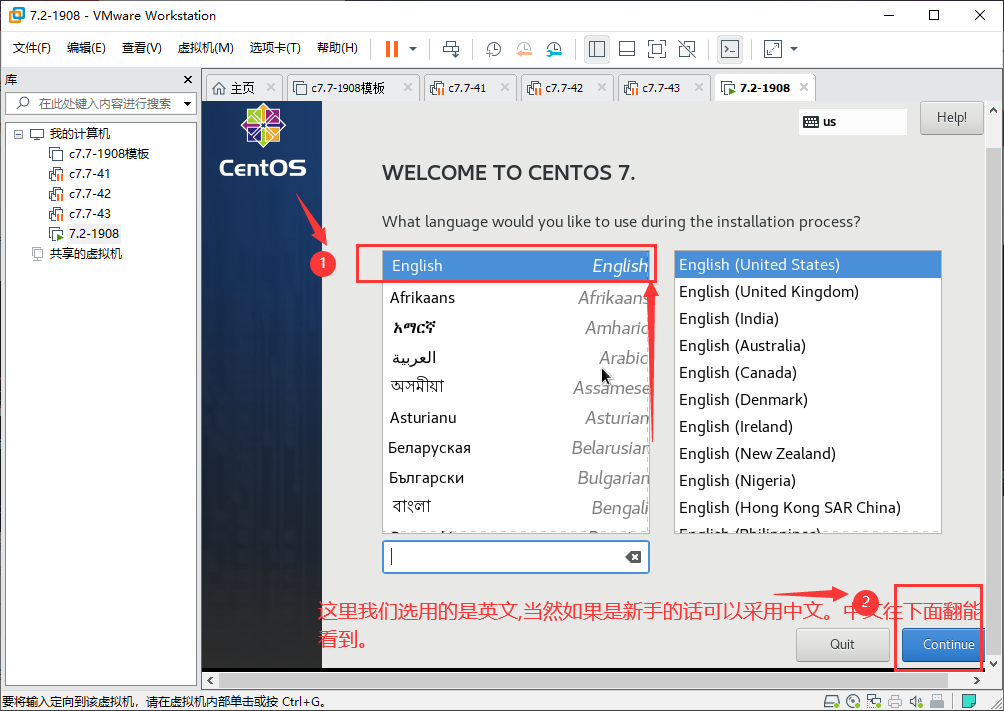Select Arabic in the language list

[516, 357]
